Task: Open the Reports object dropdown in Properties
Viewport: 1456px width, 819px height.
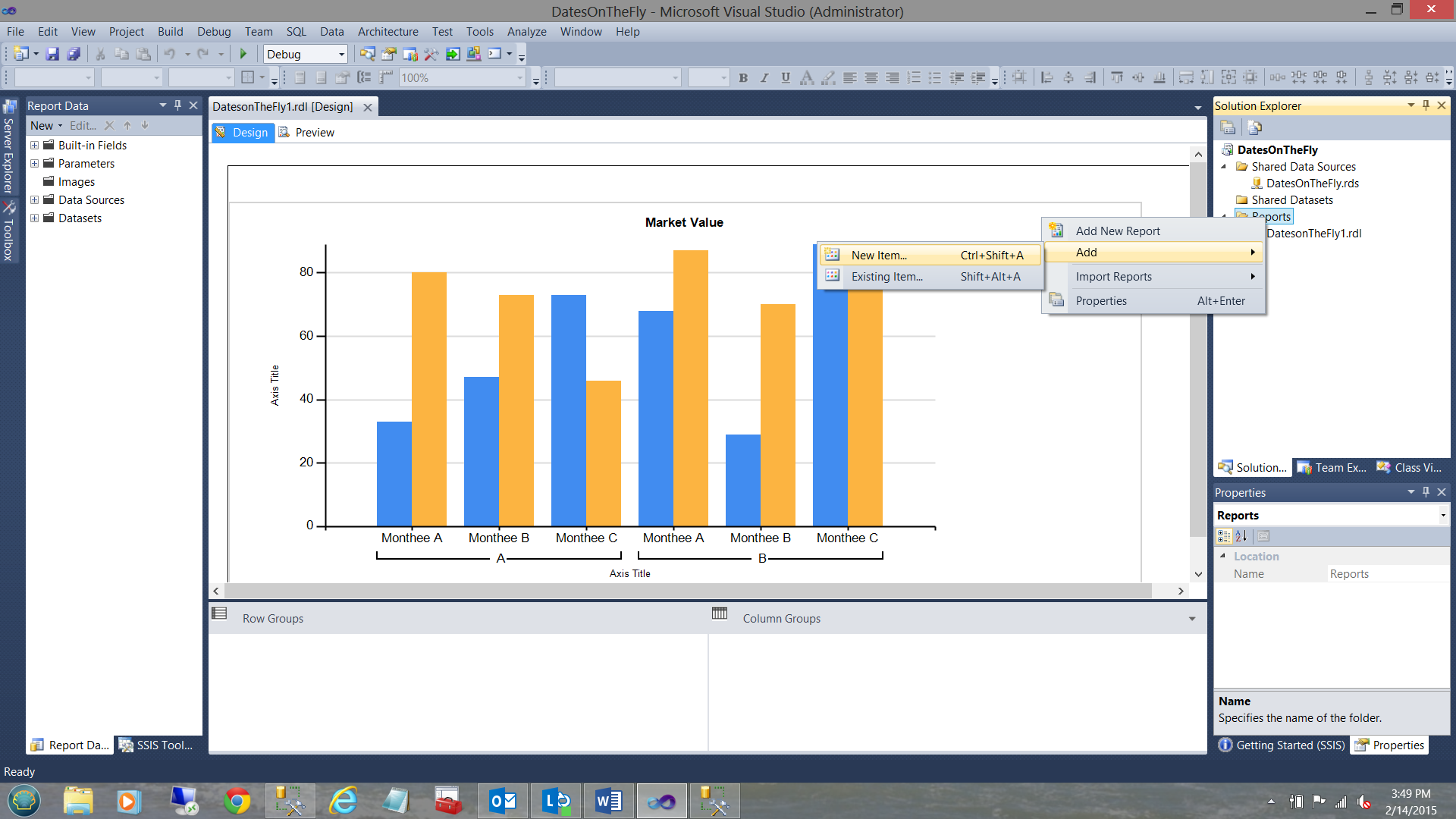Action: tap(1442, 516)
